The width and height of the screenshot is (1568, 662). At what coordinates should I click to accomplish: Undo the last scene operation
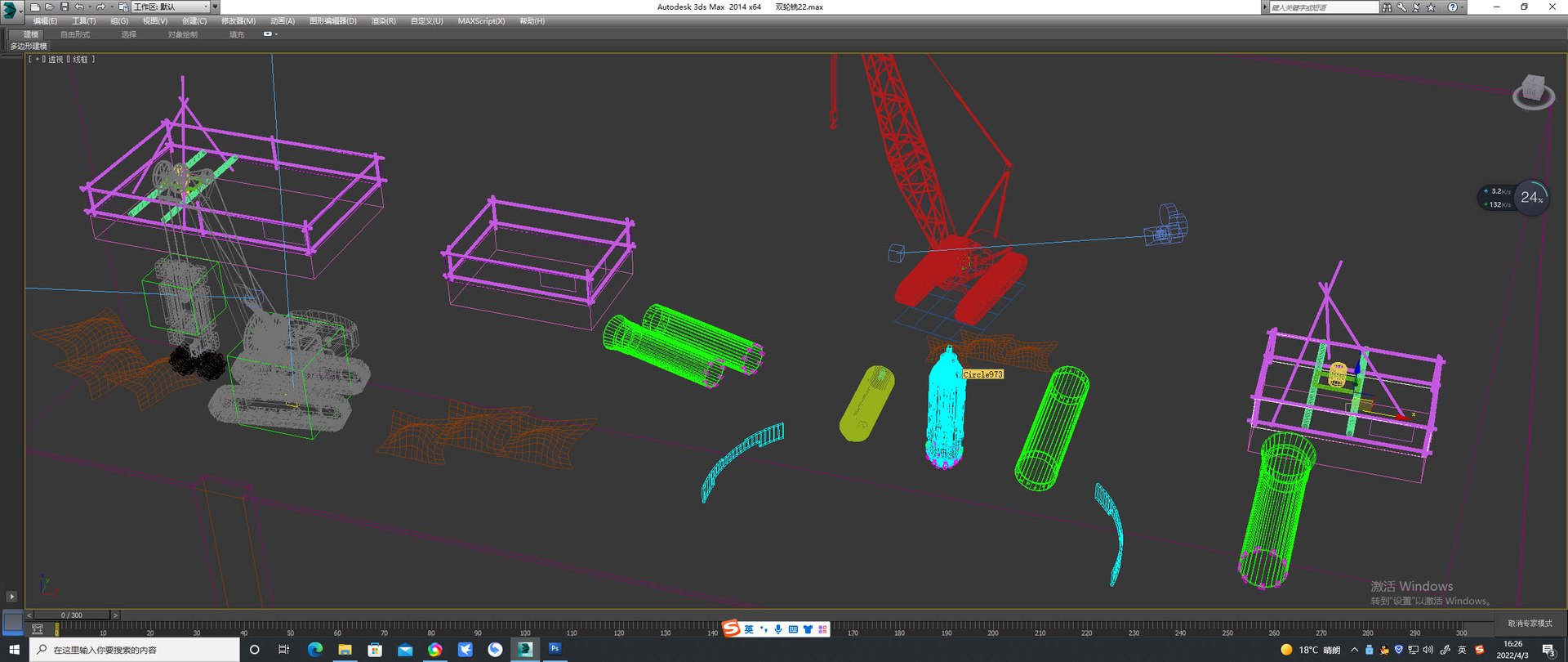[78, 7]
